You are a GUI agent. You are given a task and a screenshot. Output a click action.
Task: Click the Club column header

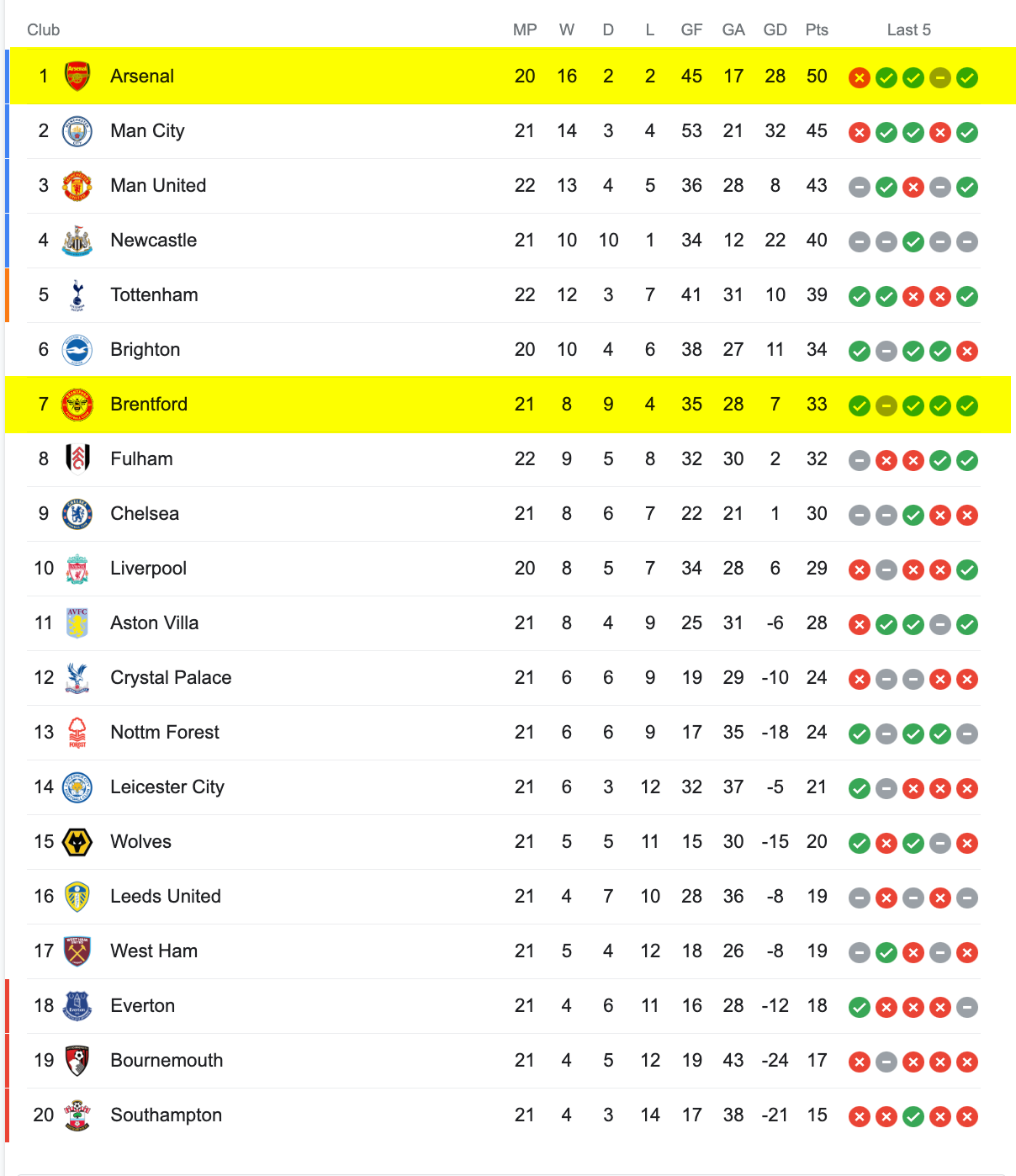point(44,30)
